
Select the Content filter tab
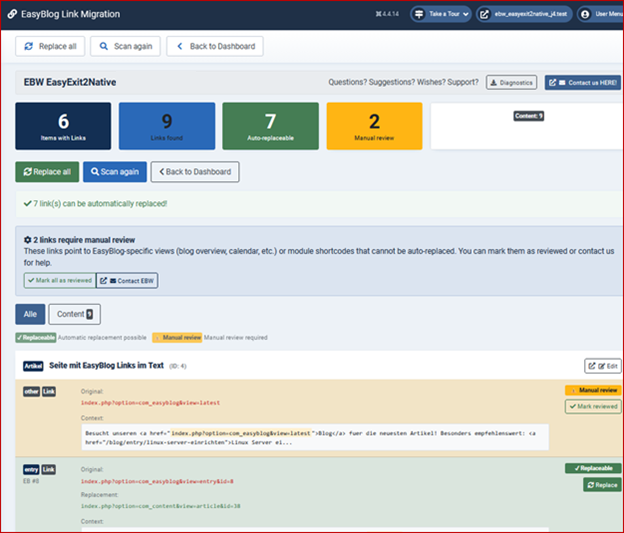pos(74,314)
